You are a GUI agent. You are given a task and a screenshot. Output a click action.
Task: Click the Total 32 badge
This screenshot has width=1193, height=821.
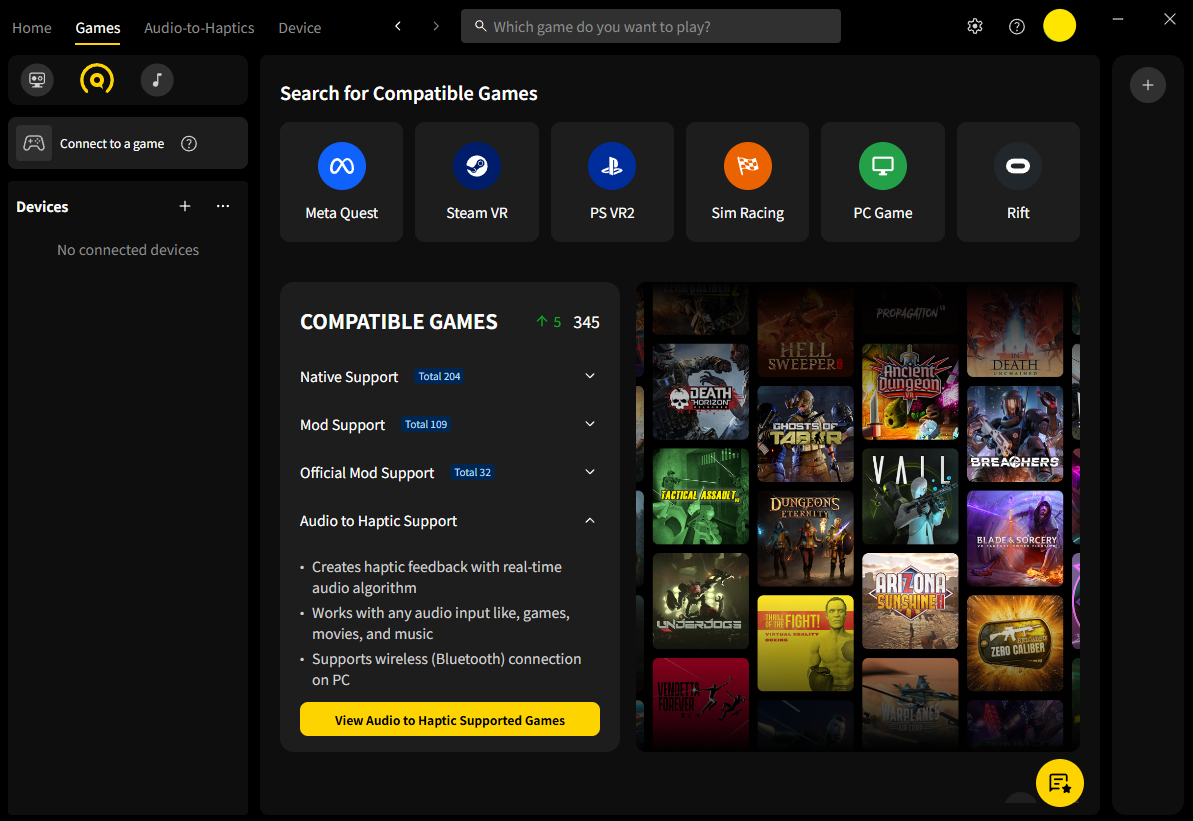click(x=472, y=472)
